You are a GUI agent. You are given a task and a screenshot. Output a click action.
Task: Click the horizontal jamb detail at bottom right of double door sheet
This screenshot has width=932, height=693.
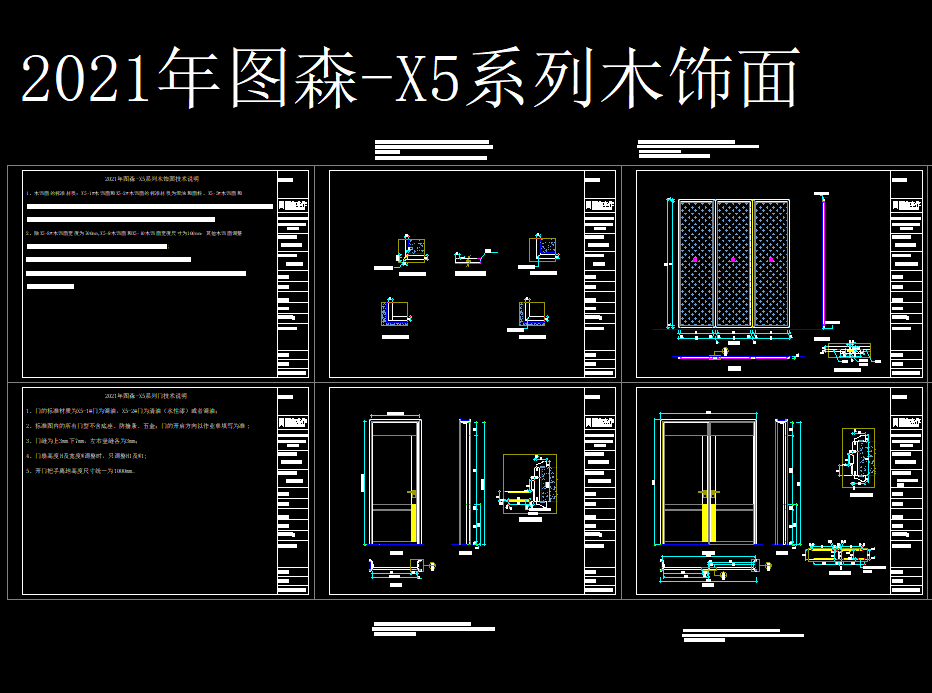(x=839, y=554)
